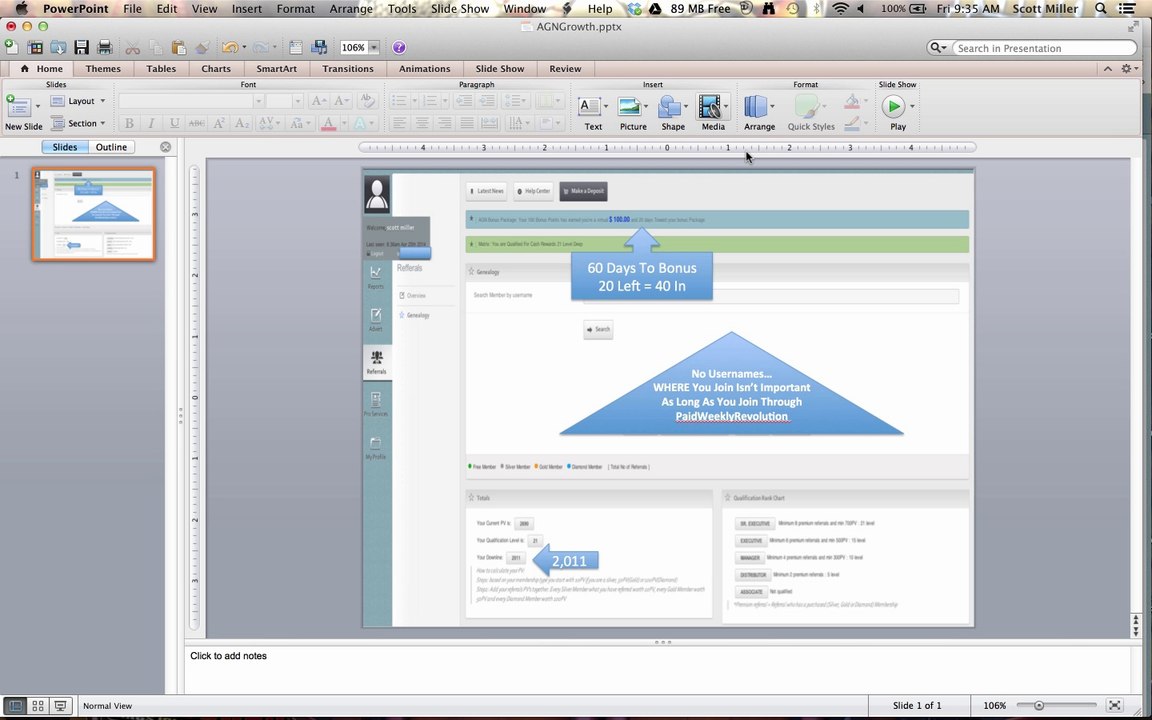Open the Play options arrow

[912, 107]
